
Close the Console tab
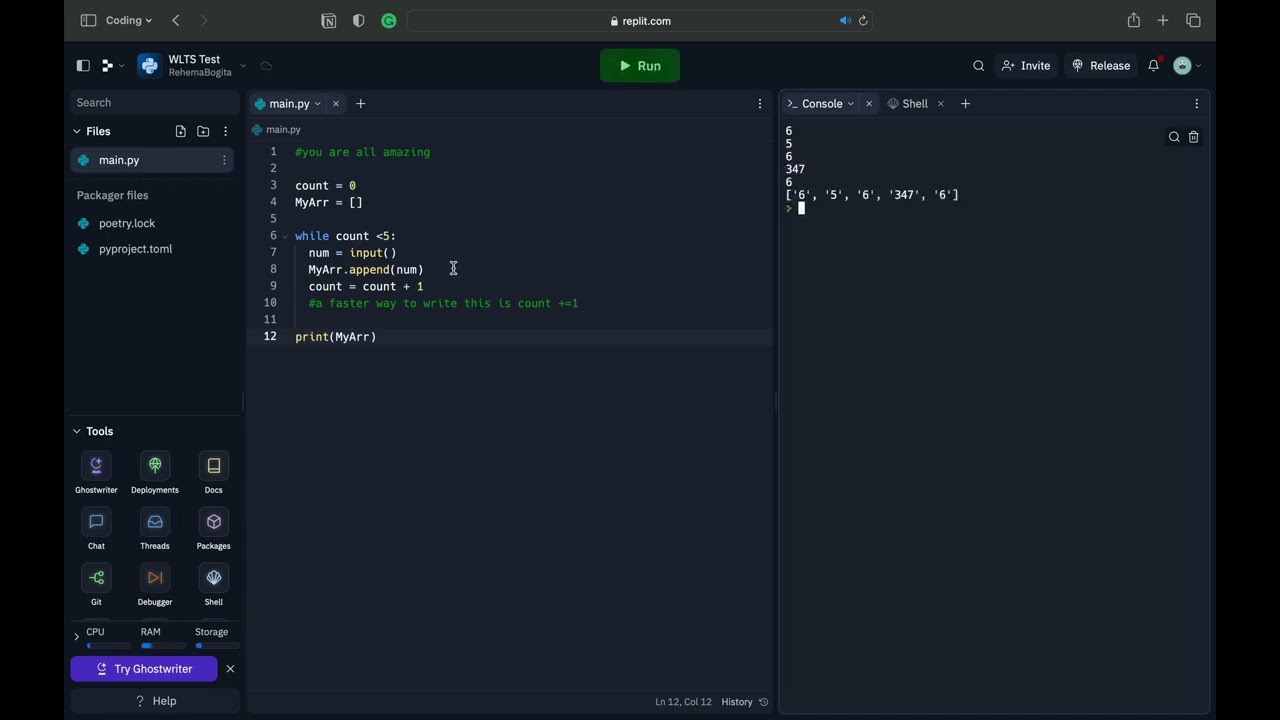click(869, 104)
